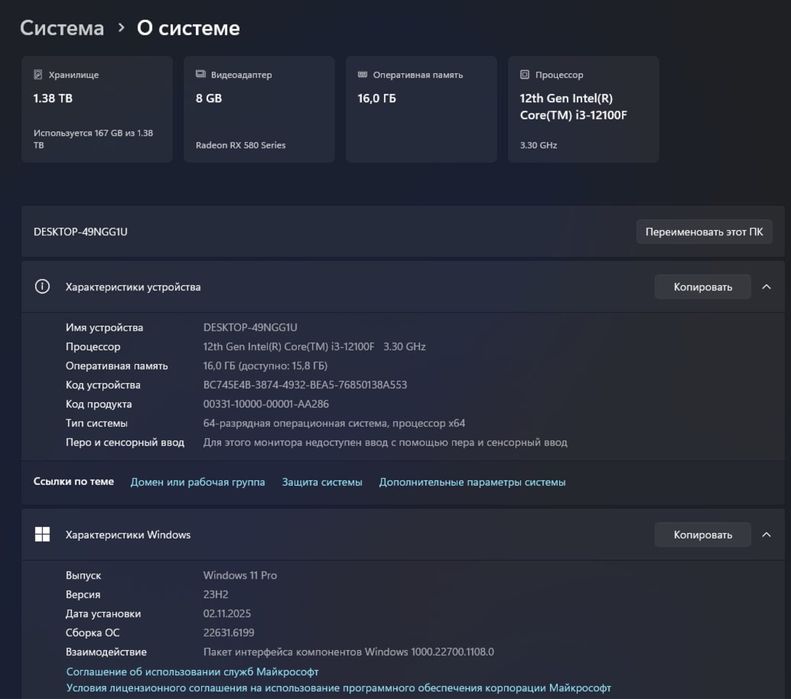791x699 pixels.
Task: Click the Перо и сенсорный ввод label
Action: tap(125, 442)
